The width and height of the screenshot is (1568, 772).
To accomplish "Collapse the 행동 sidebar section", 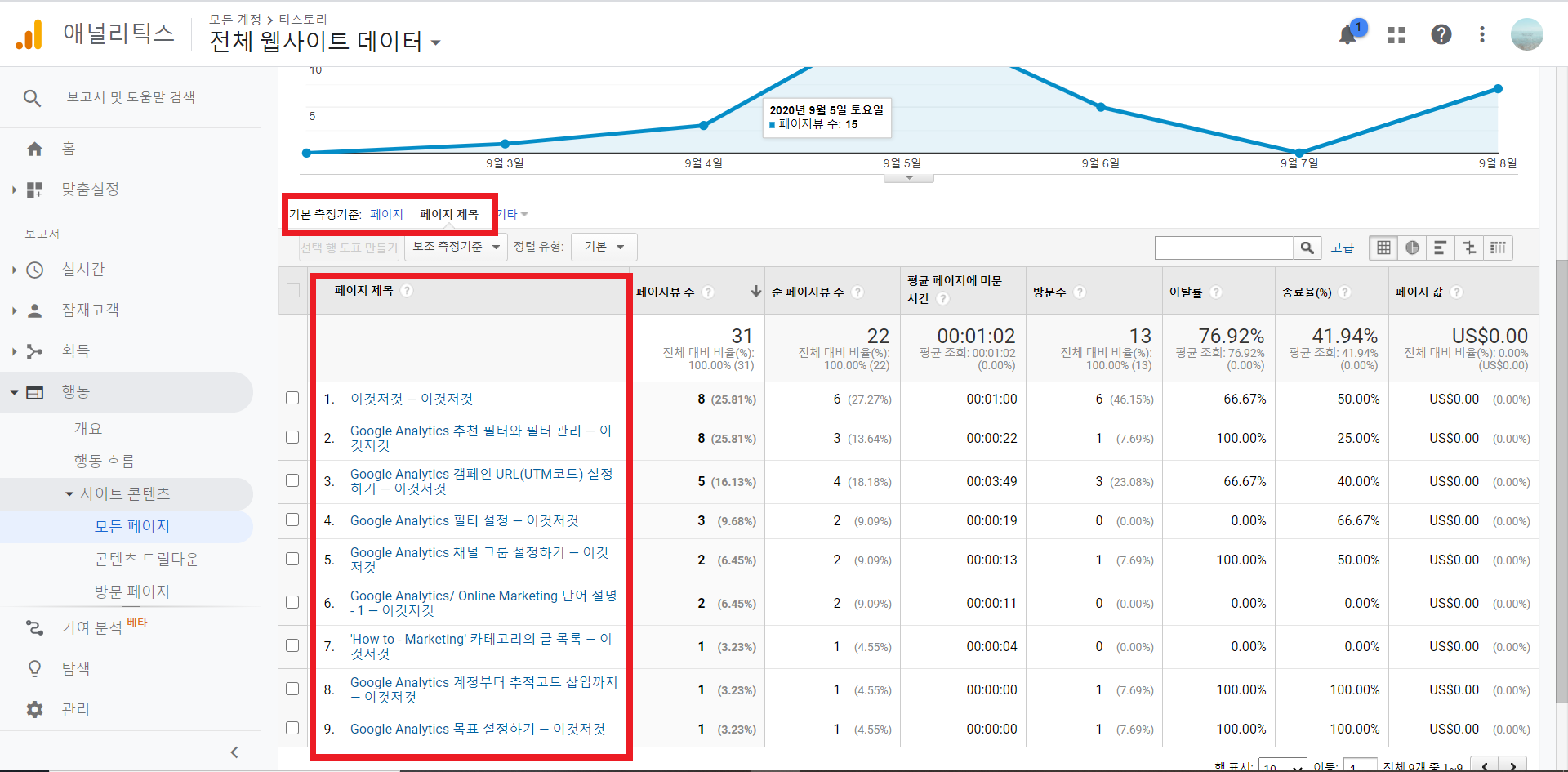I will coord(14,392).
